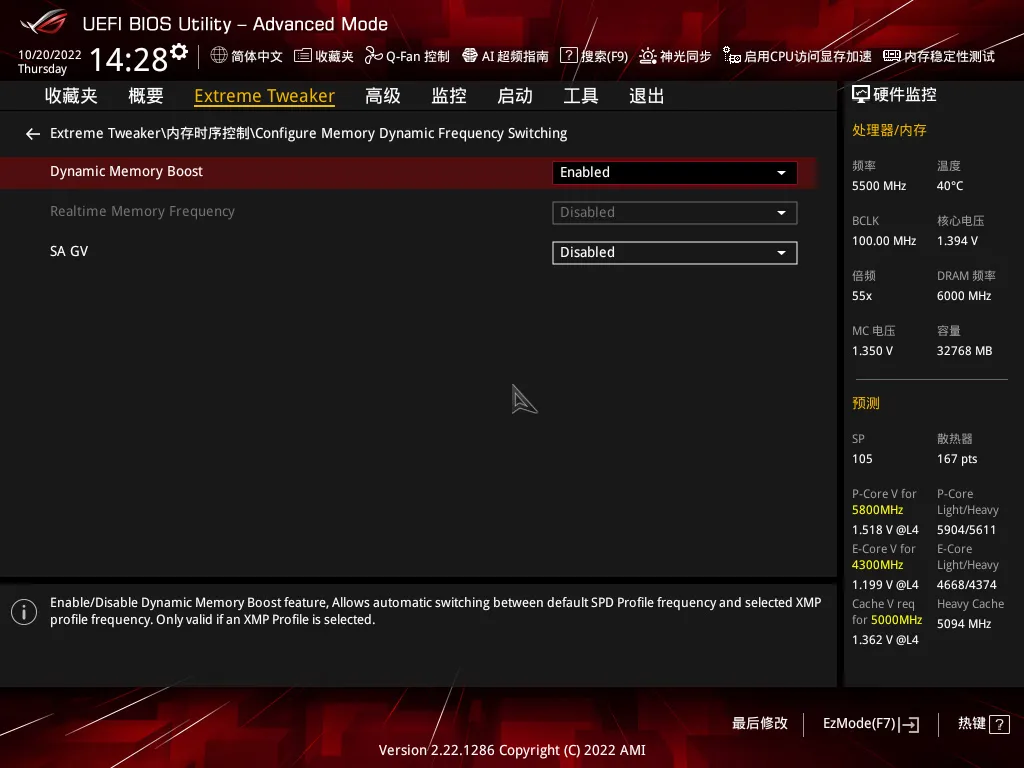The image size is (1024, 768).
Task: Select the Extreme Tweaker tab
Action: click(x=264, y=96)
